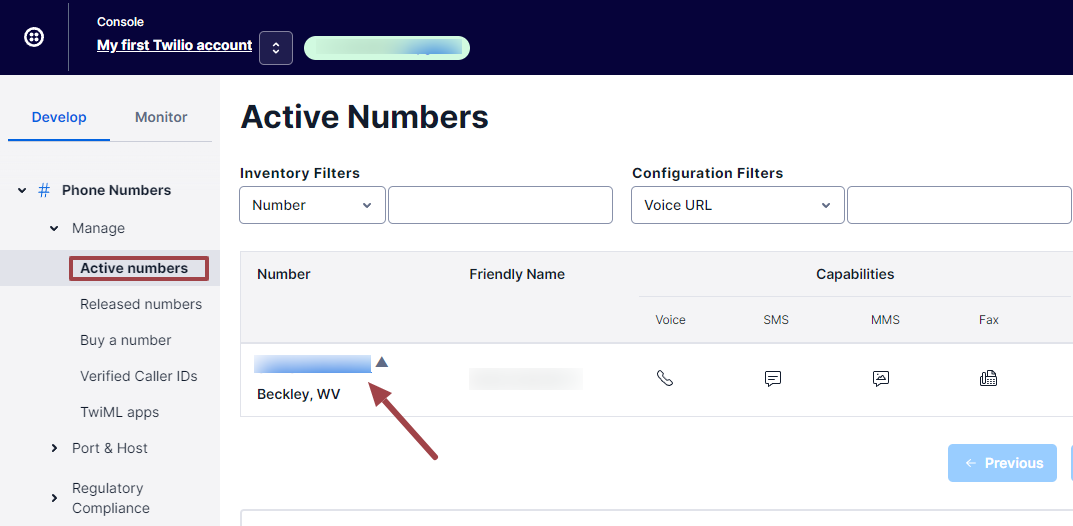The height and width of the screenshot is (526, 1073).
Task: Expand the Port & Host section
Action: point(54,448)
